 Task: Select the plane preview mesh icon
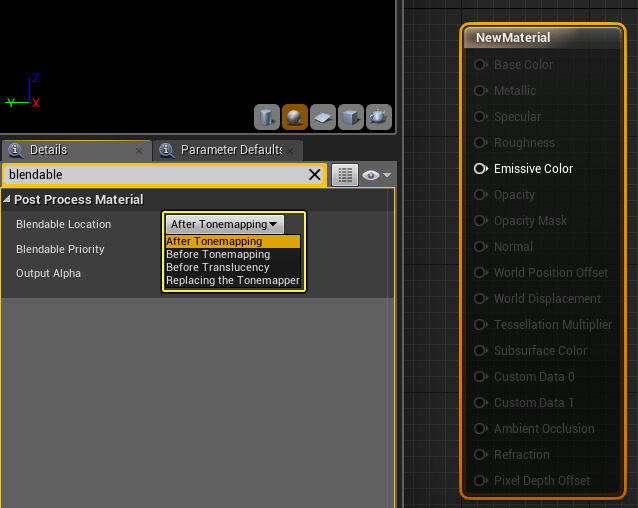pyautogui.click(x=323, y=118)
